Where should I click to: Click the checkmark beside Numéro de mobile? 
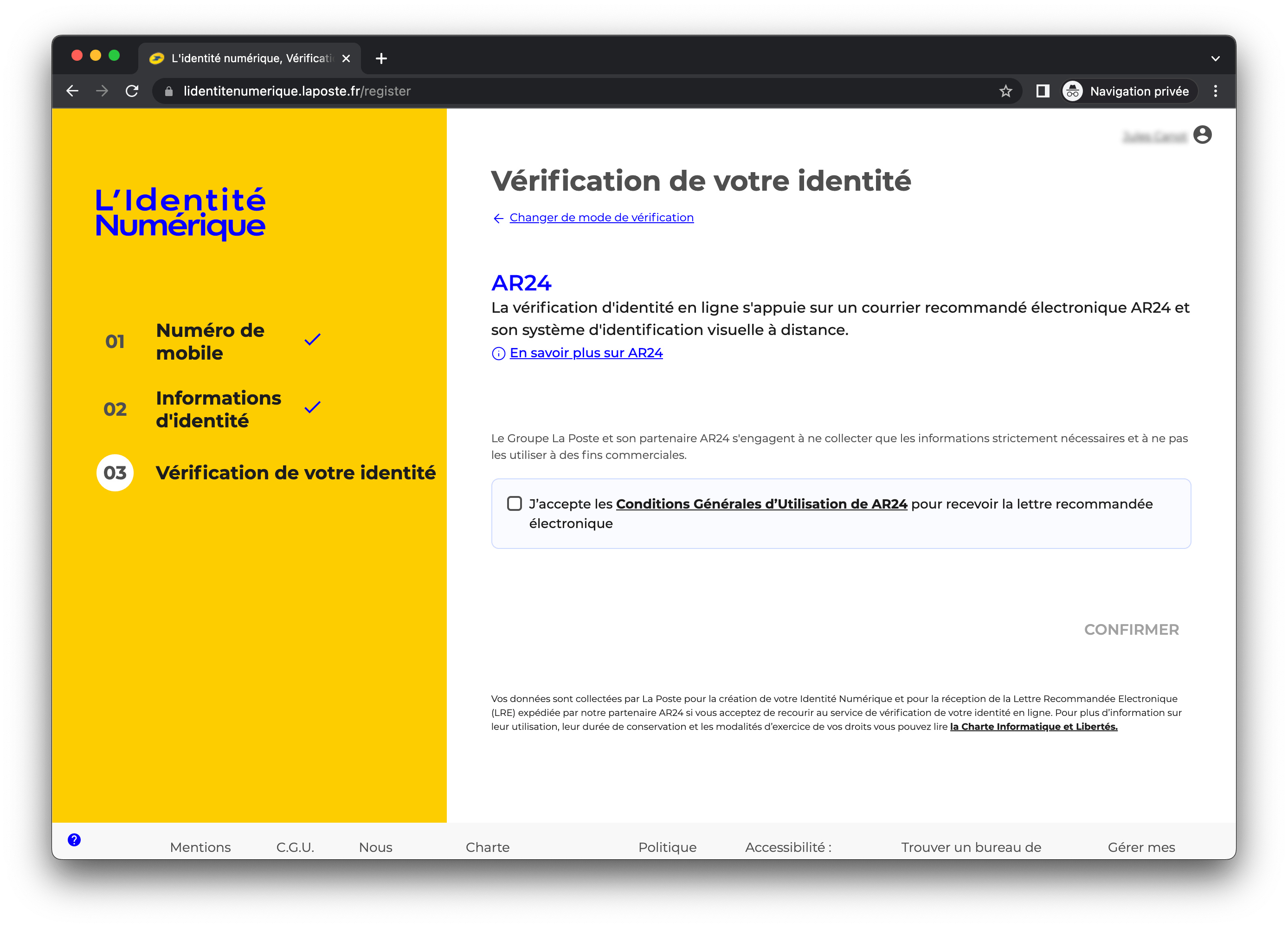[312, 340]
